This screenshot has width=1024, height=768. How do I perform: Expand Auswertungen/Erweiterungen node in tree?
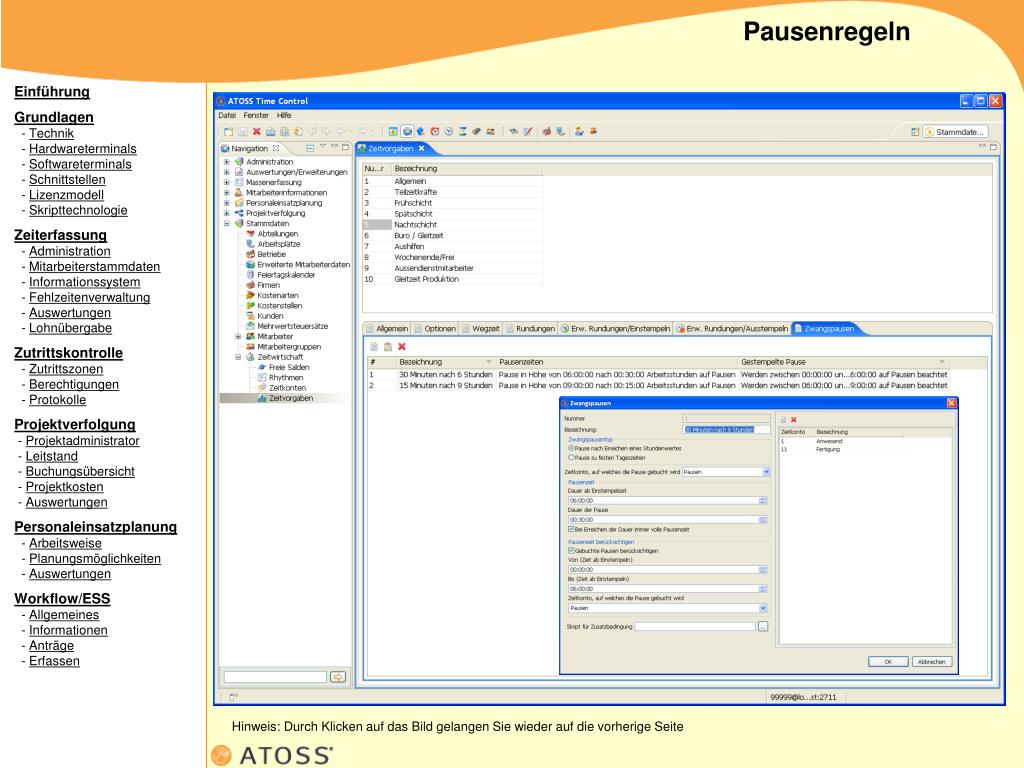pos(227,172)
